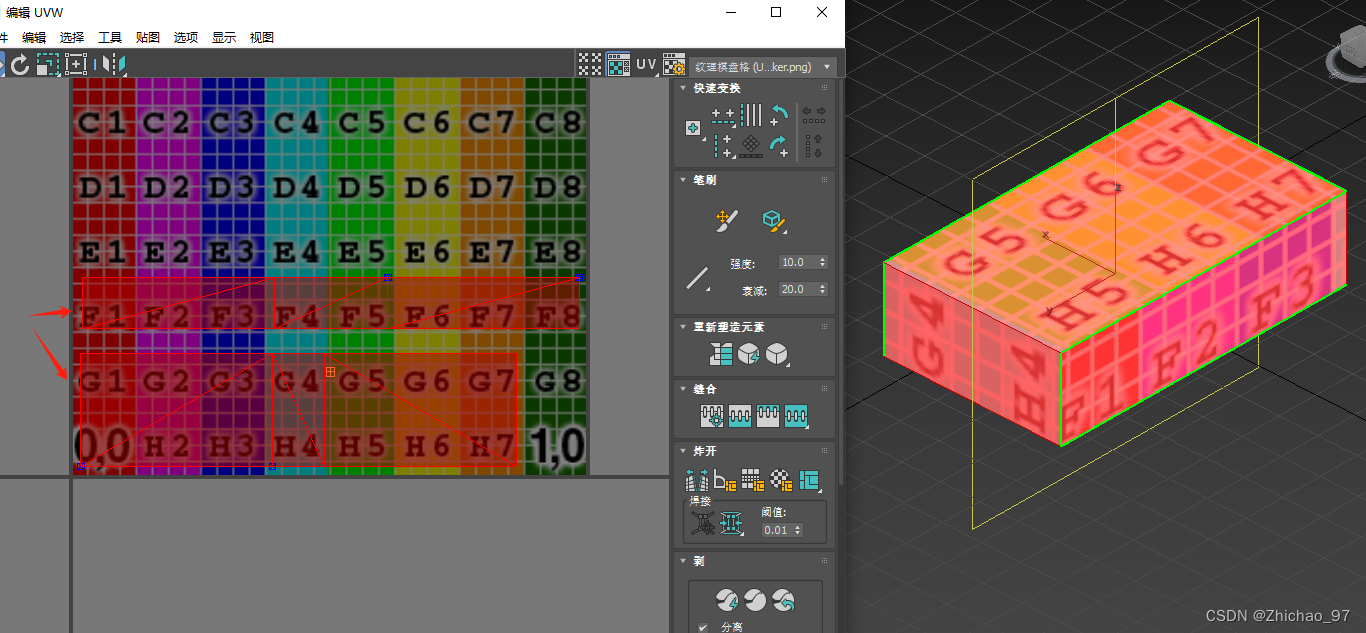Screen dimensions: 1366x633
Task: Select the Paint Movement brush icon
Action: [x=727, y=221]
